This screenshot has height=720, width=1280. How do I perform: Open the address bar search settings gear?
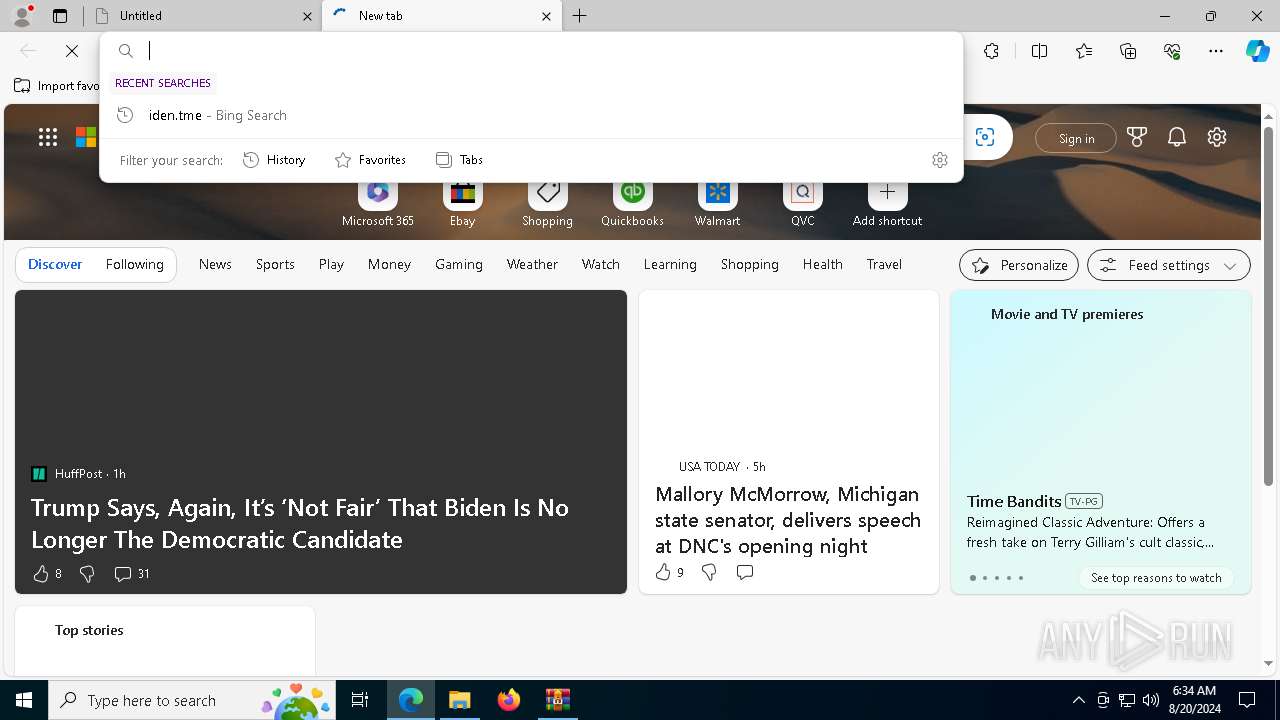pos(940,160)
